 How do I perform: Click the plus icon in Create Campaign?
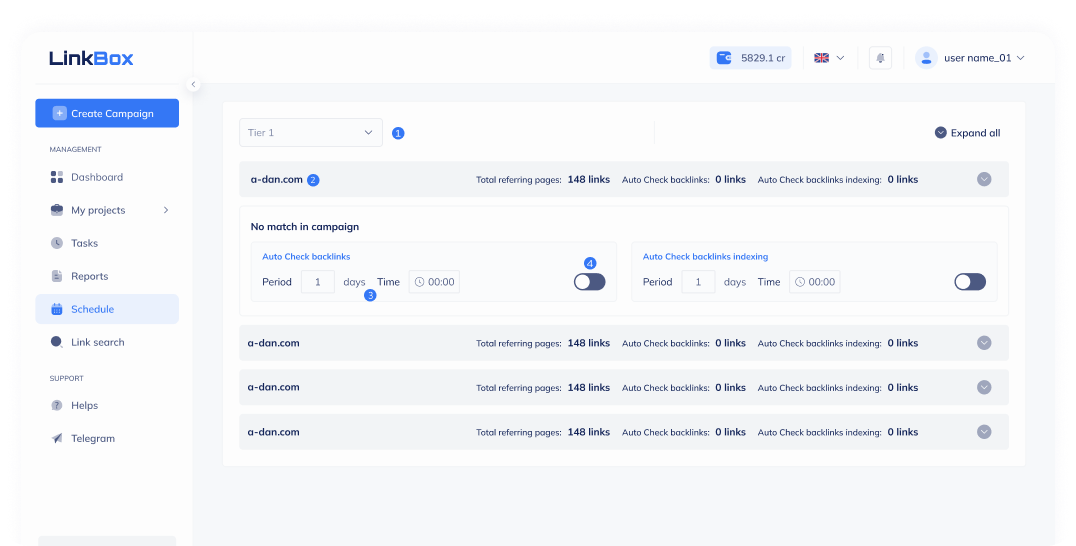click(60, 113)
